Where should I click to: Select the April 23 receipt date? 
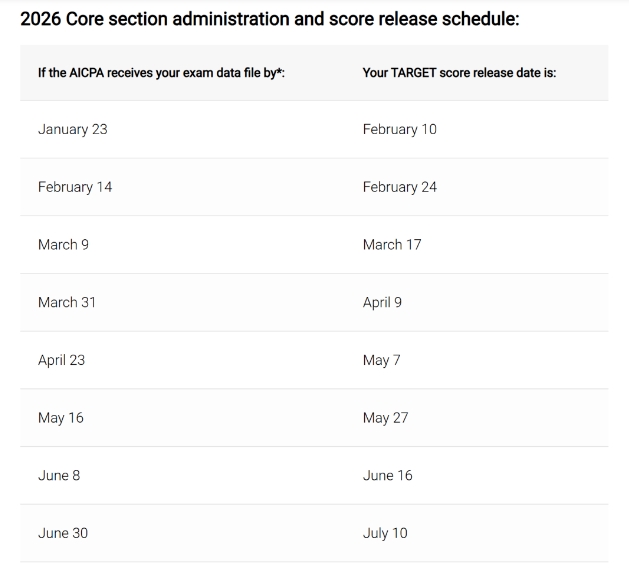point(61,360)
